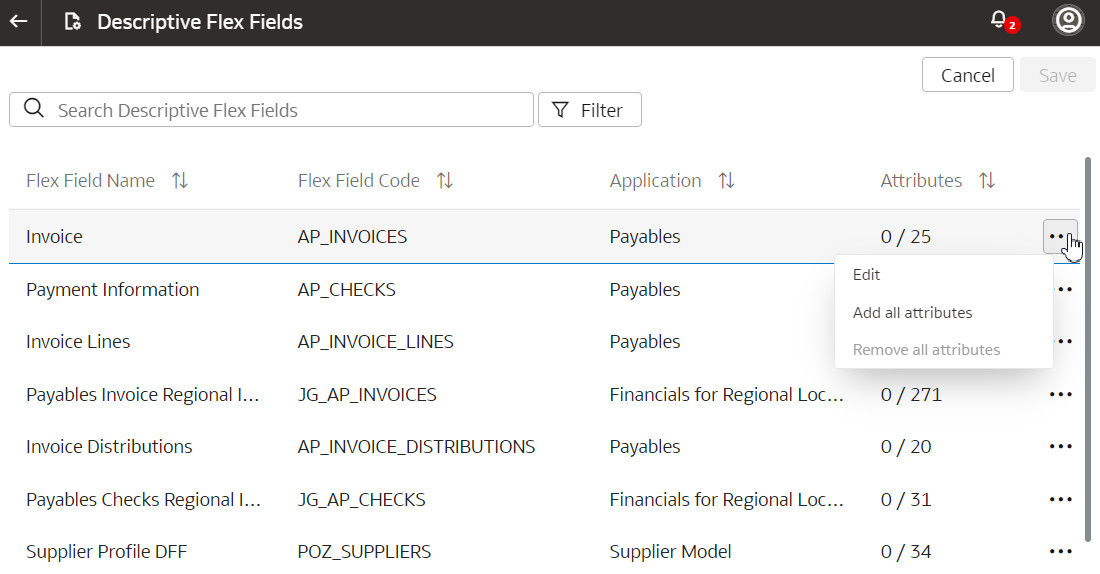Select the Invoice Lines row name
This screenshot has width=1100, height=574.
point(78,342)
